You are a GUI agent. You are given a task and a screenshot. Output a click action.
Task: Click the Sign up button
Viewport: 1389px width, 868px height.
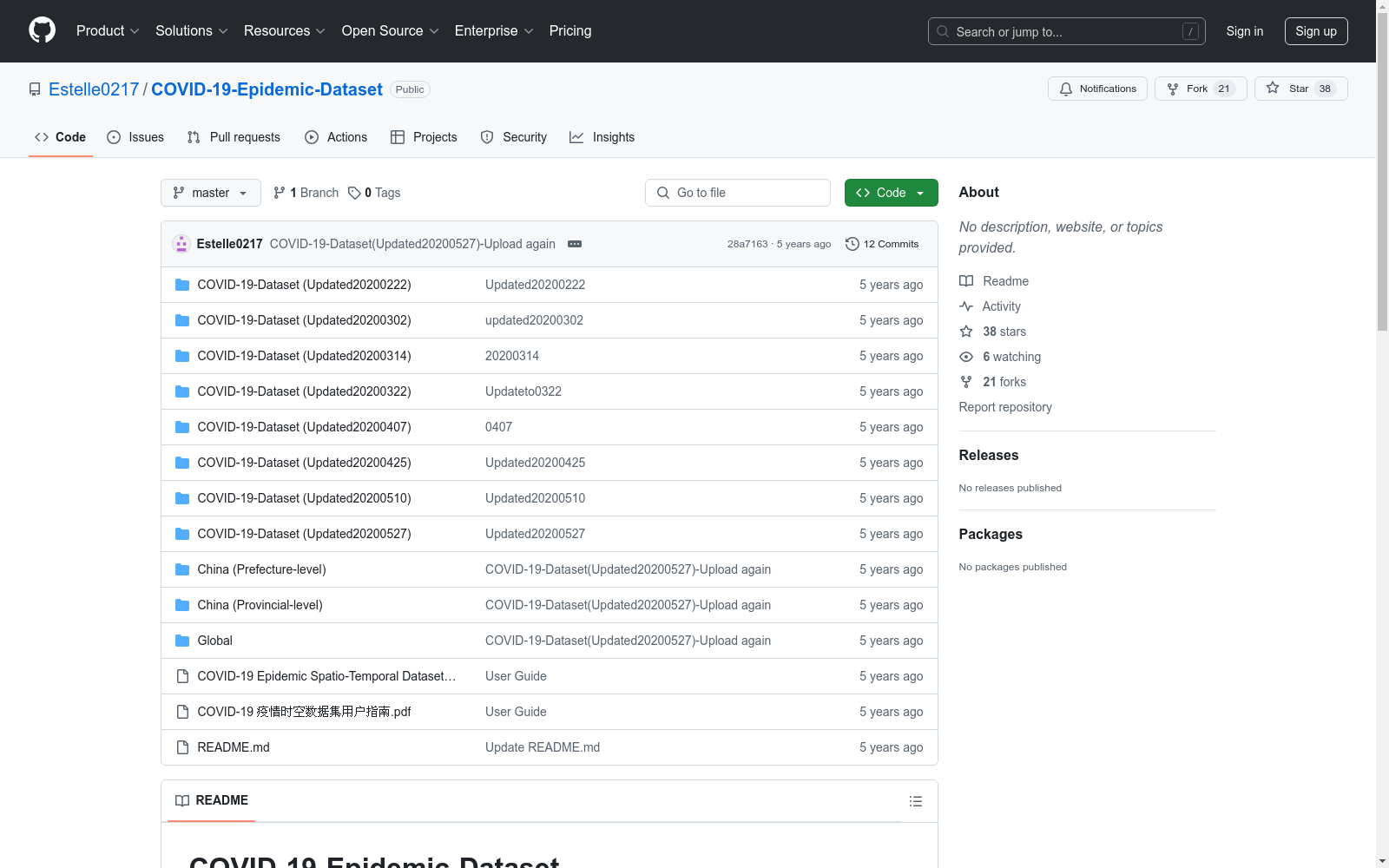pyautogui.click(x=1316, y=31)
